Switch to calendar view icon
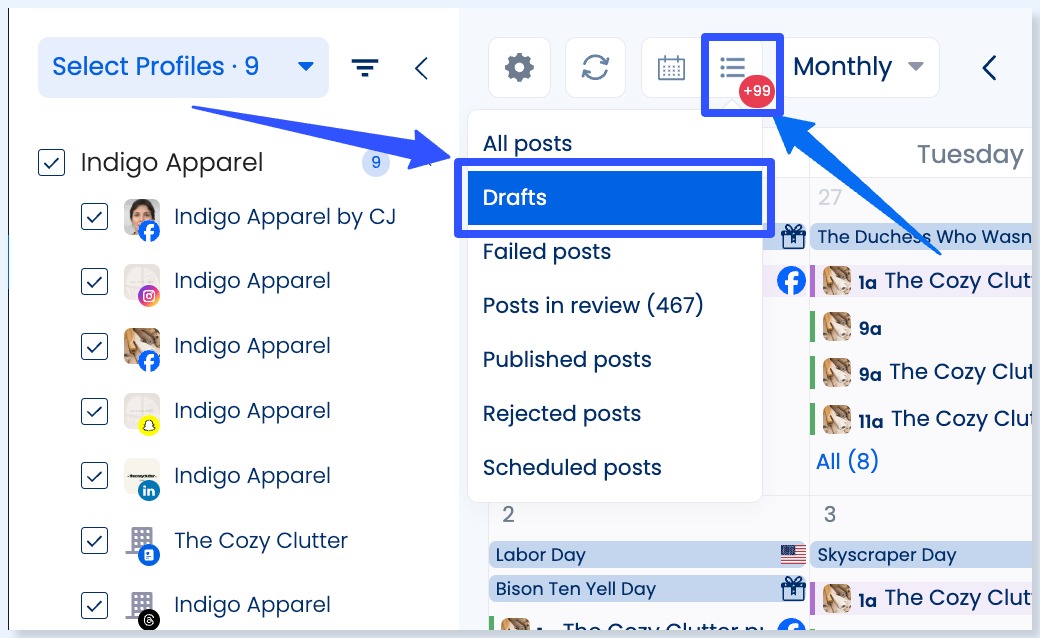The height and width of the screenshot is (638, 1040). click(671, 68)
